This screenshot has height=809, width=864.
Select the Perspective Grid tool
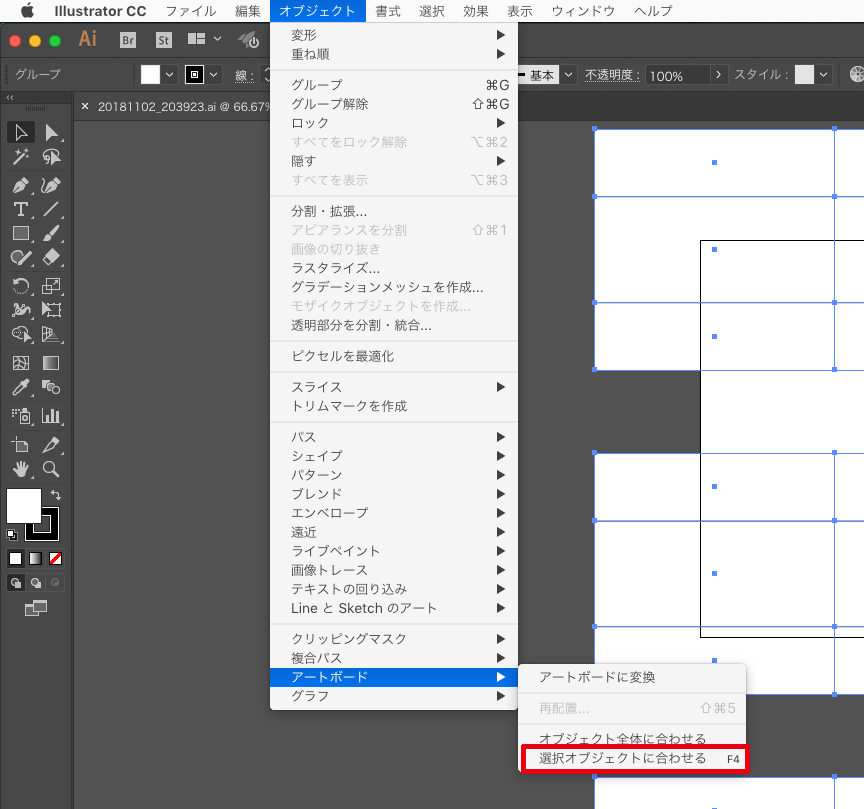click(51, 334)
